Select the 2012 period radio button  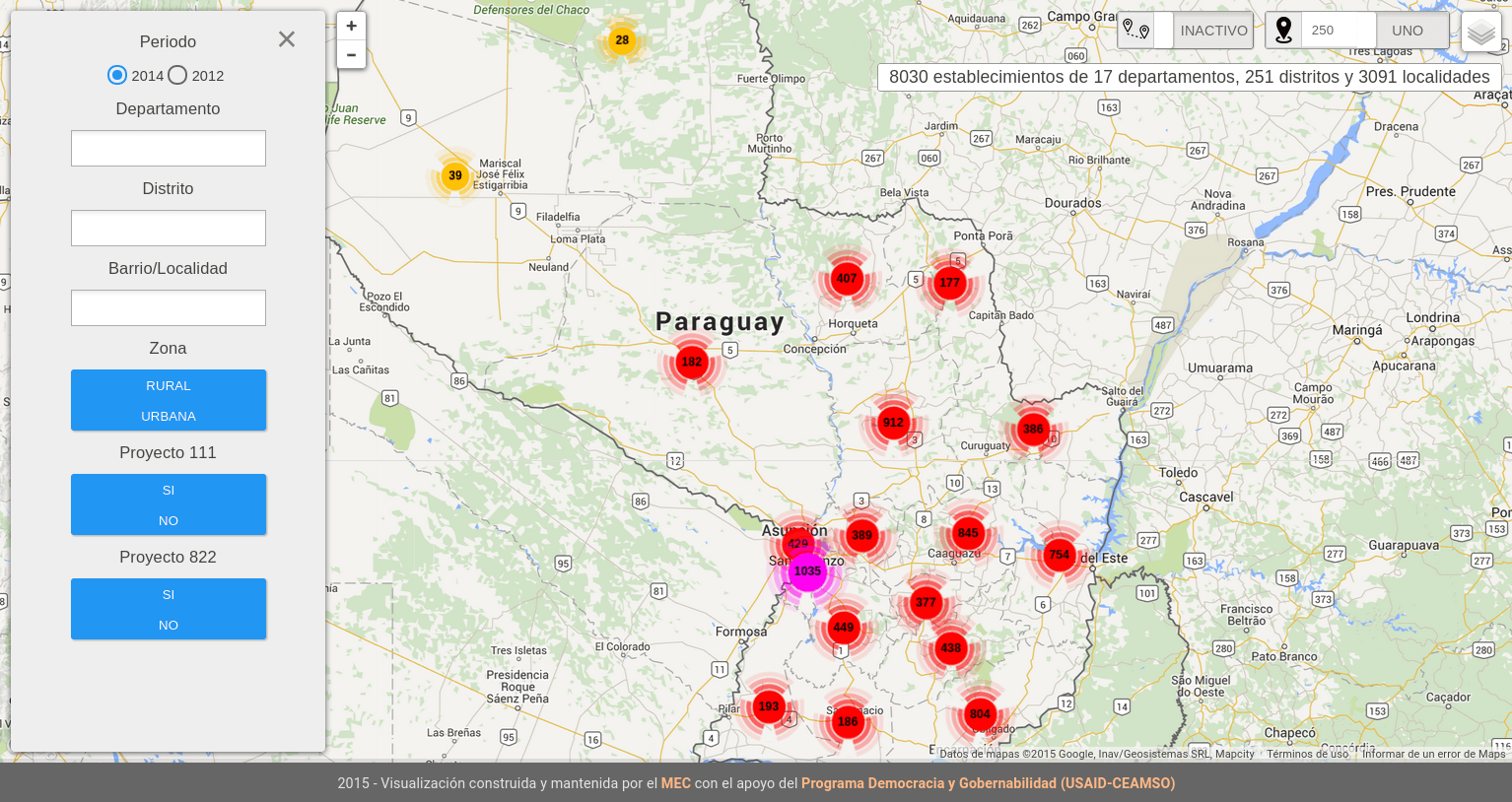click(177, 75)
